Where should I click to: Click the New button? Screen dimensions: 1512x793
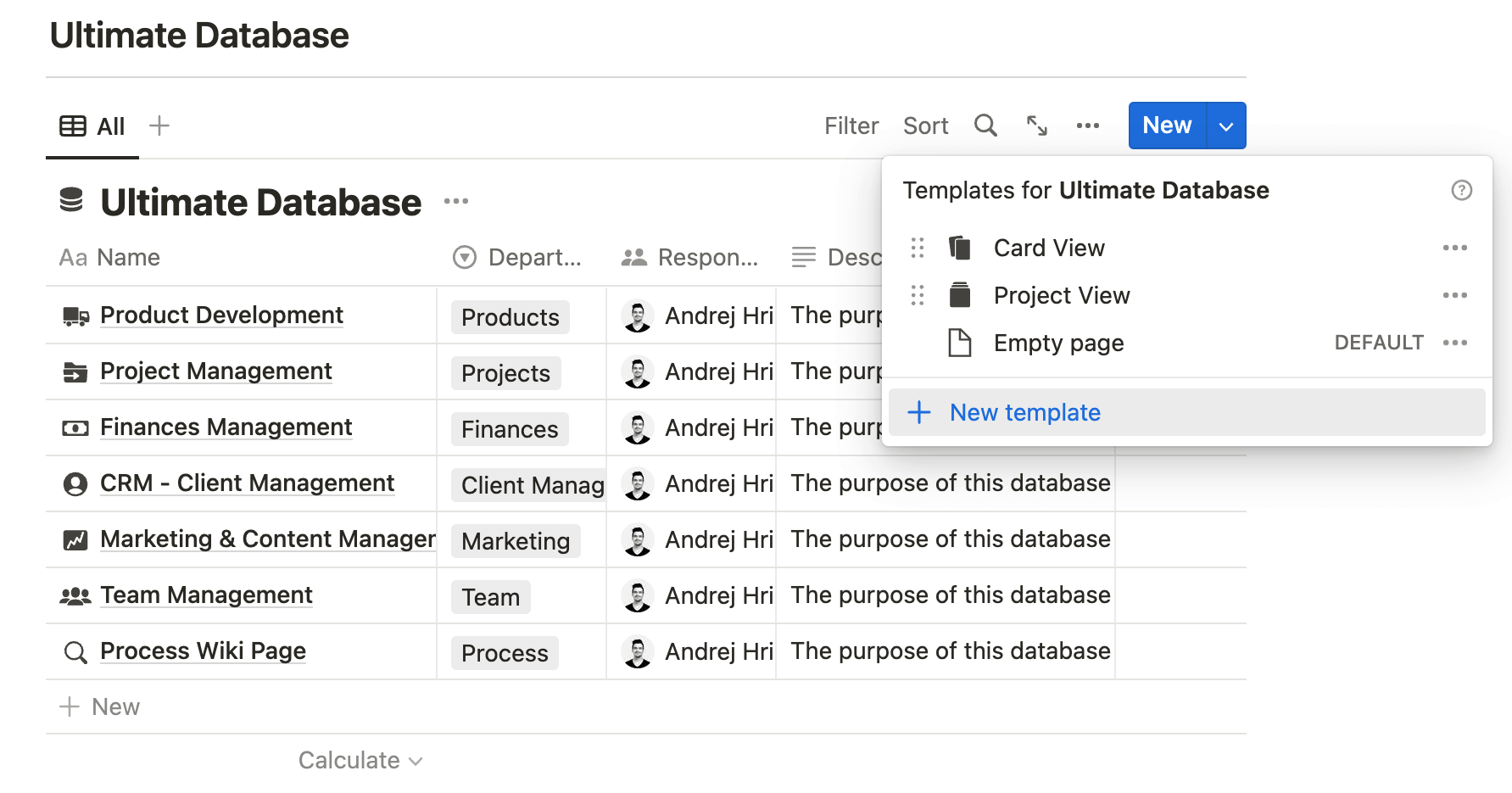pyautogui.click(x=1166, y=125)
